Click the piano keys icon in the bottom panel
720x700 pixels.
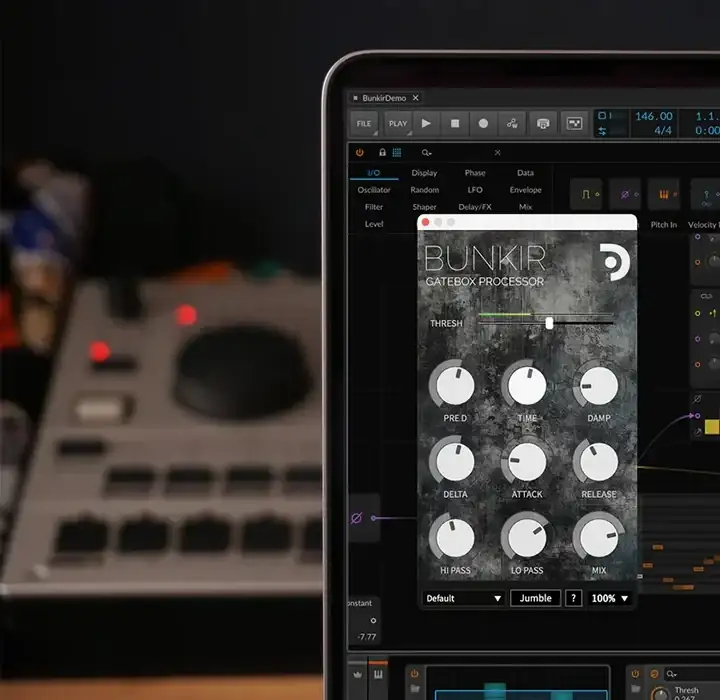point(378,674)
